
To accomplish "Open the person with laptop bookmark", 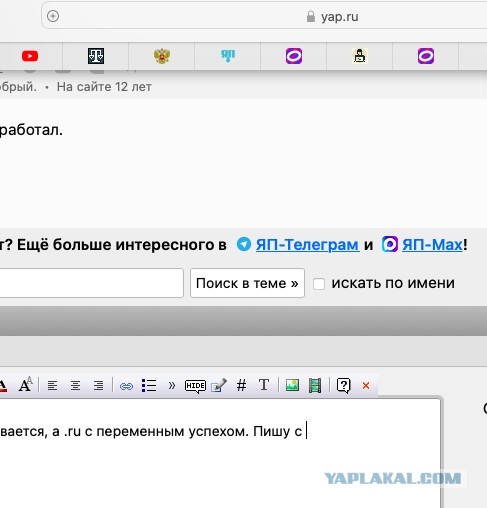I will pos(360,56).
